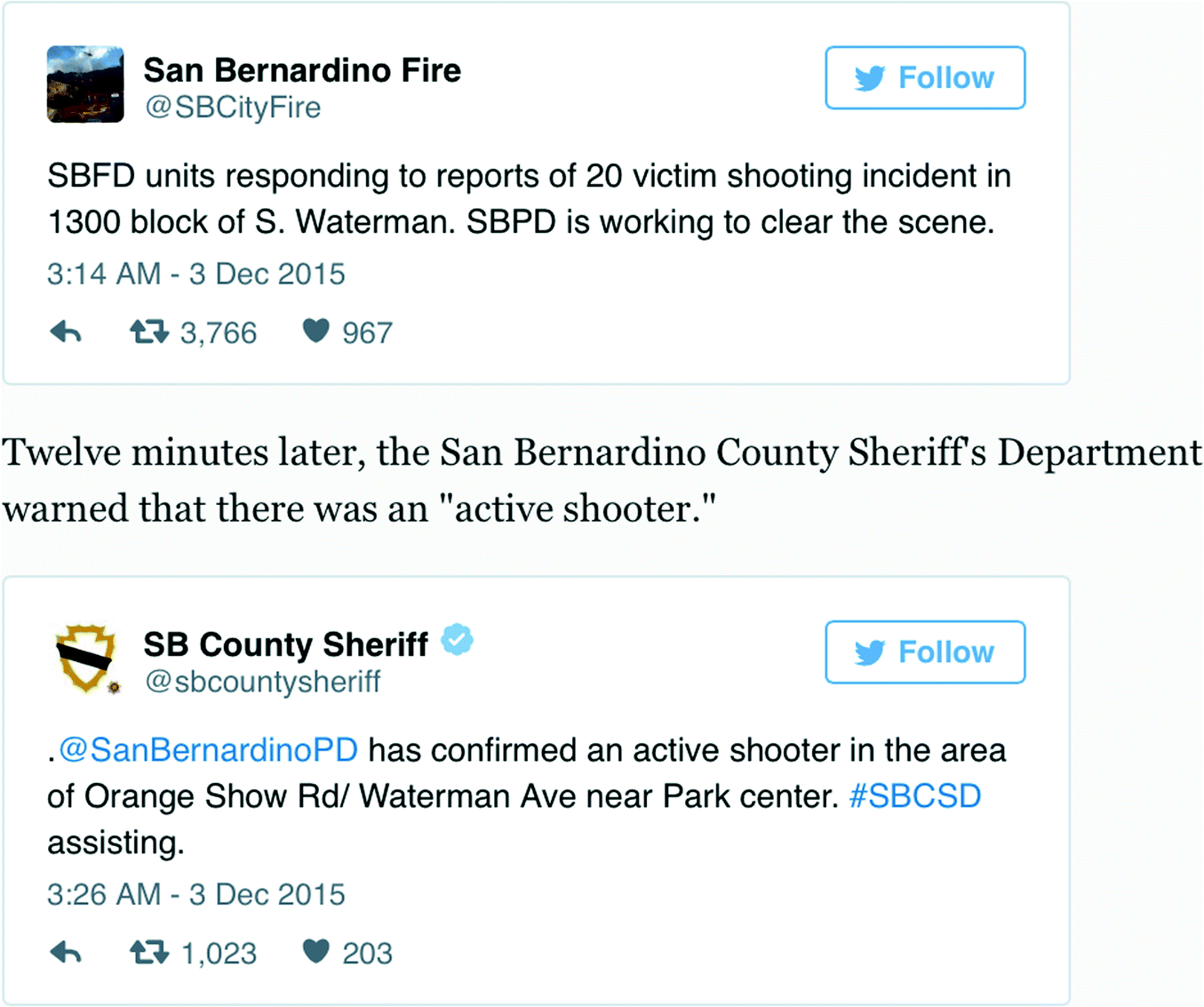Open San Bernardino Fire profile picture
Image resolution: width=1204 pixels, height=1007 pixels.
click(85, 84)
